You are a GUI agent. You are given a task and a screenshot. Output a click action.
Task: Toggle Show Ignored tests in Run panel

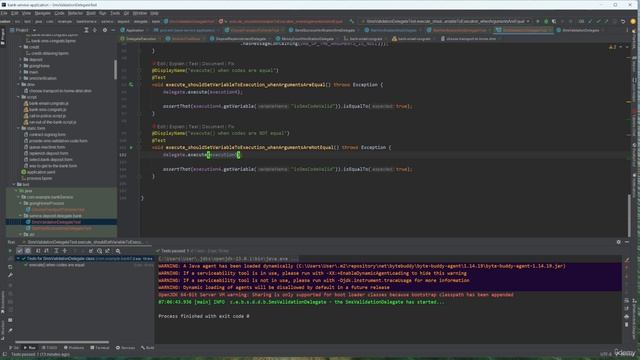tap(28, 251)
